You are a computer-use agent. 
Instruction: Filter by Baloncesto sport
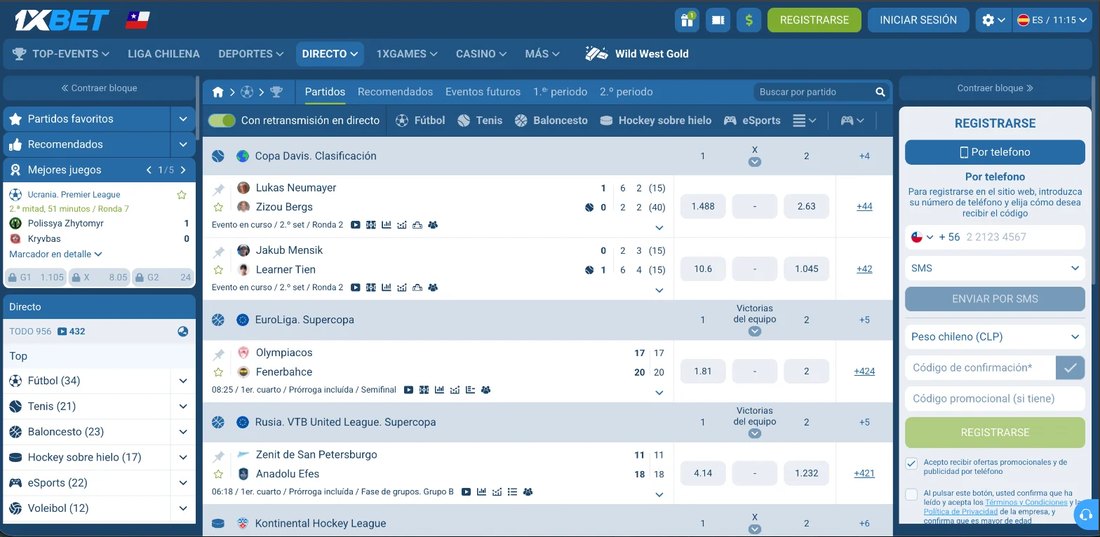pyautogui.click(x=551, y=120)
